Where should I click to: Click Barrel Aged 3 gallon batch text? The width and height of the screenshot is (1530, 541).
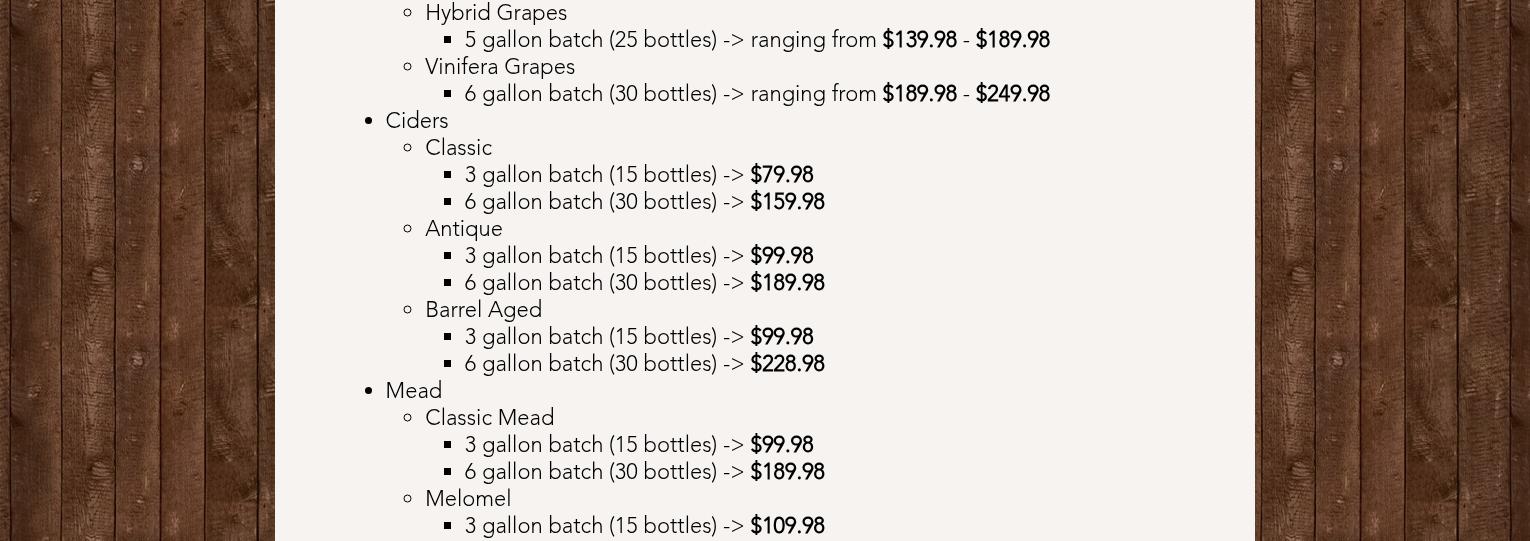point(590,337)
